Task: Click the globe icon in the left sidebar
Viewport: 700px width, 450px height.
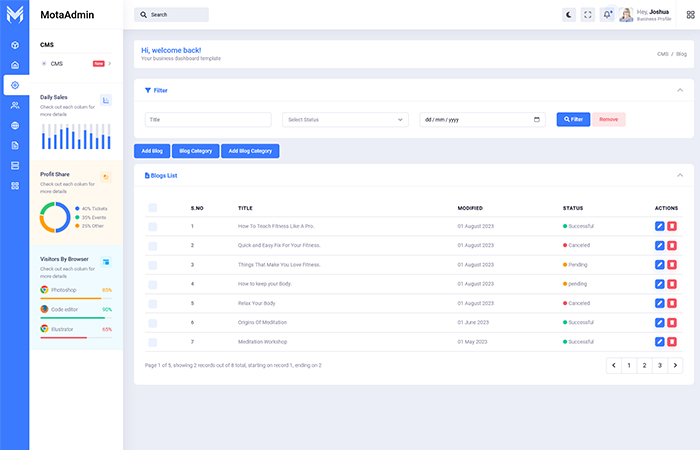Action: point(15,125)
